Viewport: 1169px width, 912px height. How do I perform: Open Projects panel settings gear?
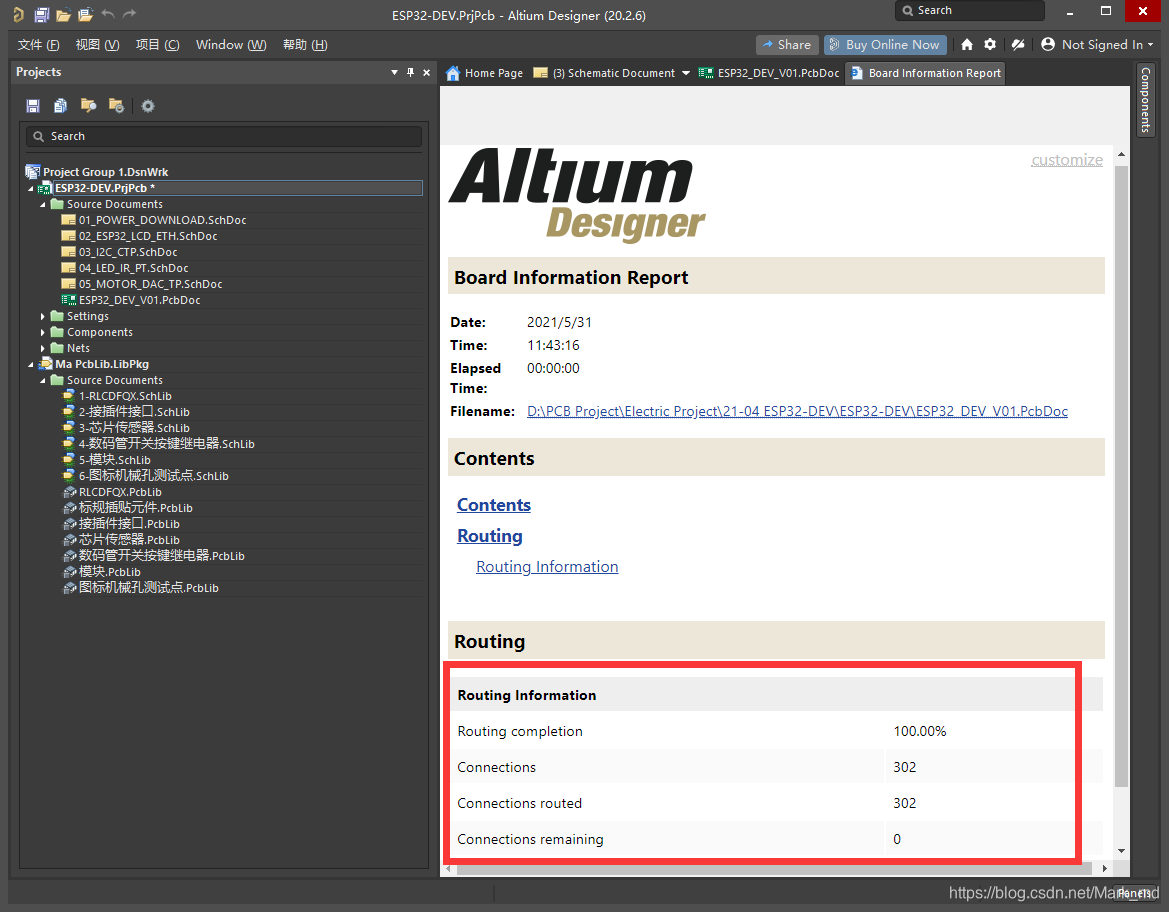148,106
